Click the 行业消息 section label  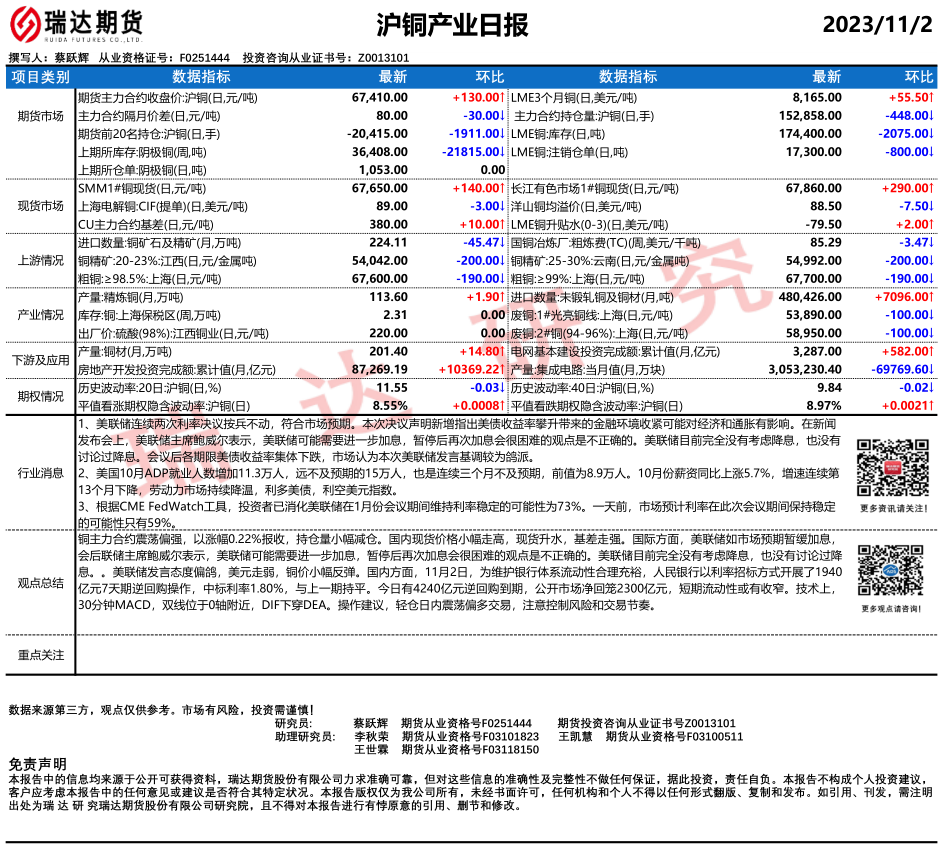coord(41,471)
